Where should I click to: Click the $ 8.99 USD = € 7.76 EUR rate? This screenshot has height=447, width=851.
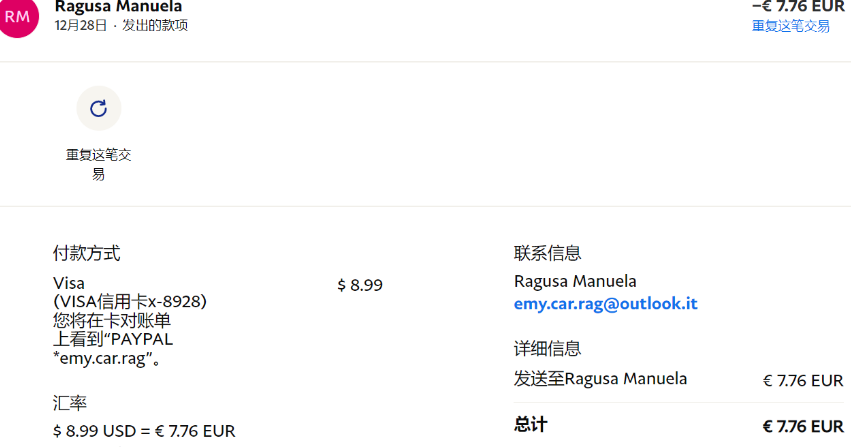coord(144,431)
